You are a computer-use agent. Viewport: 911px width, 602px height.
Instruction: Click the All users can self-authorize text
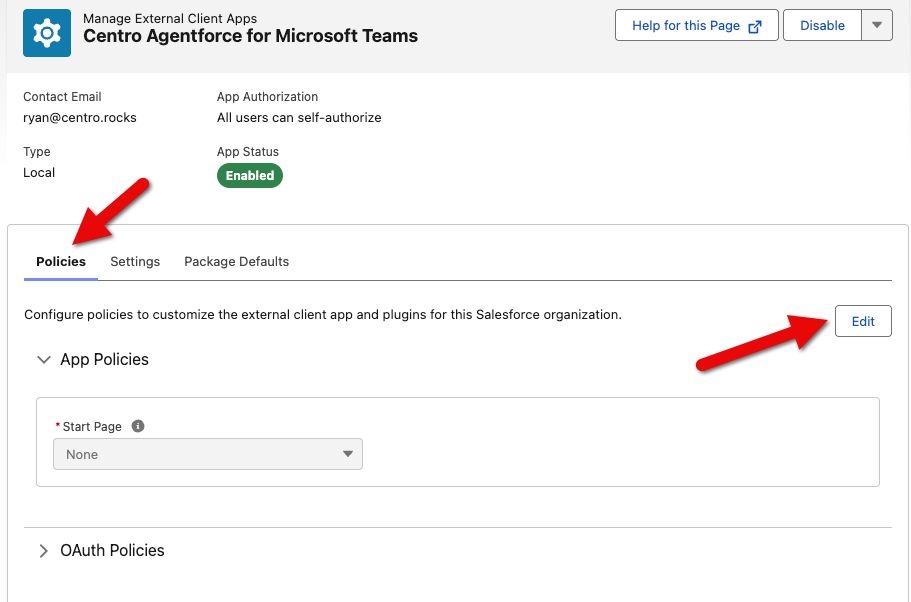coord(299,117)
